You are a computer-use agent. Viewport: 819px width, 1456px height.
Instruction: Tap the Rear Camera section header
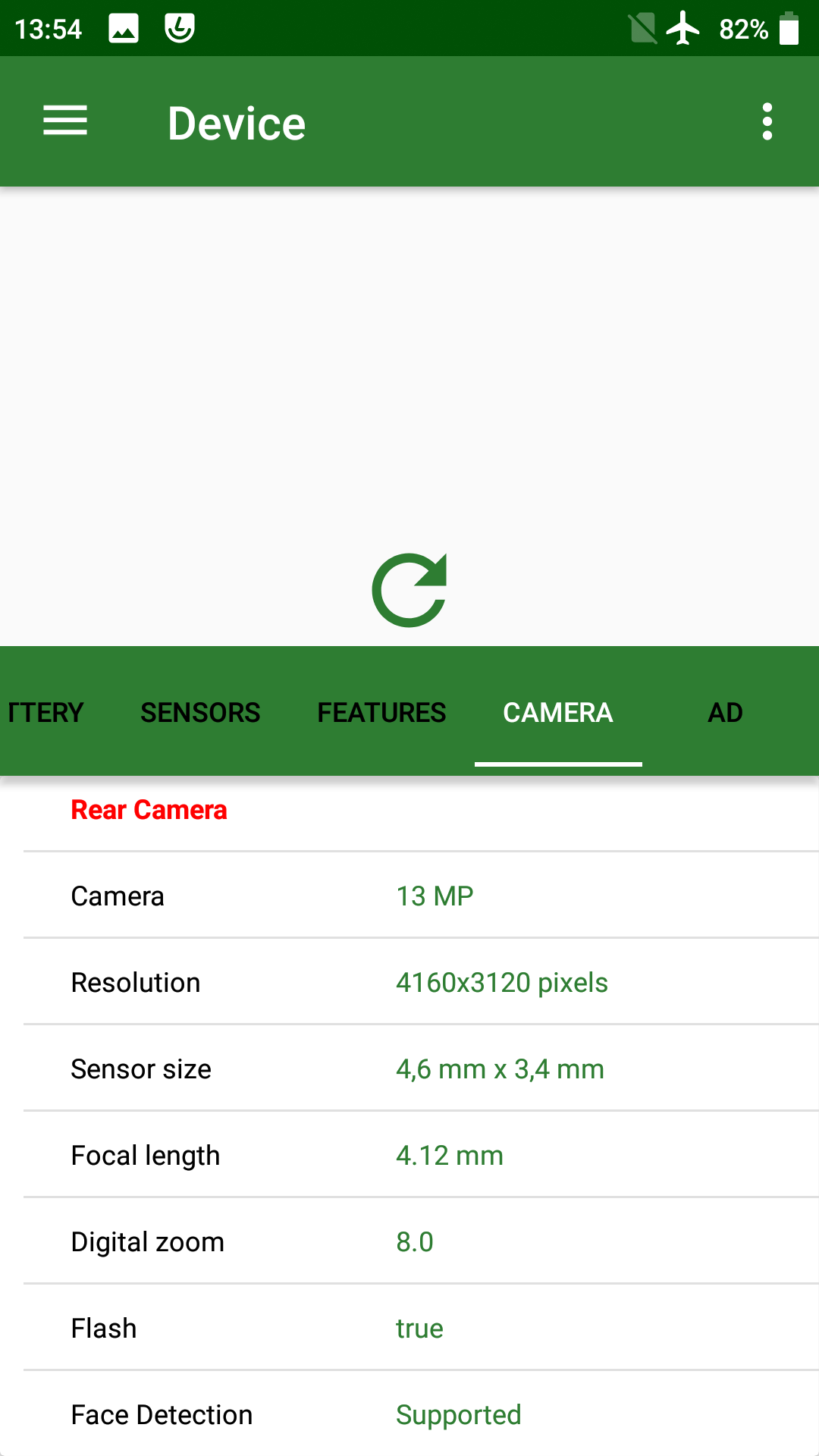(149, 810)
